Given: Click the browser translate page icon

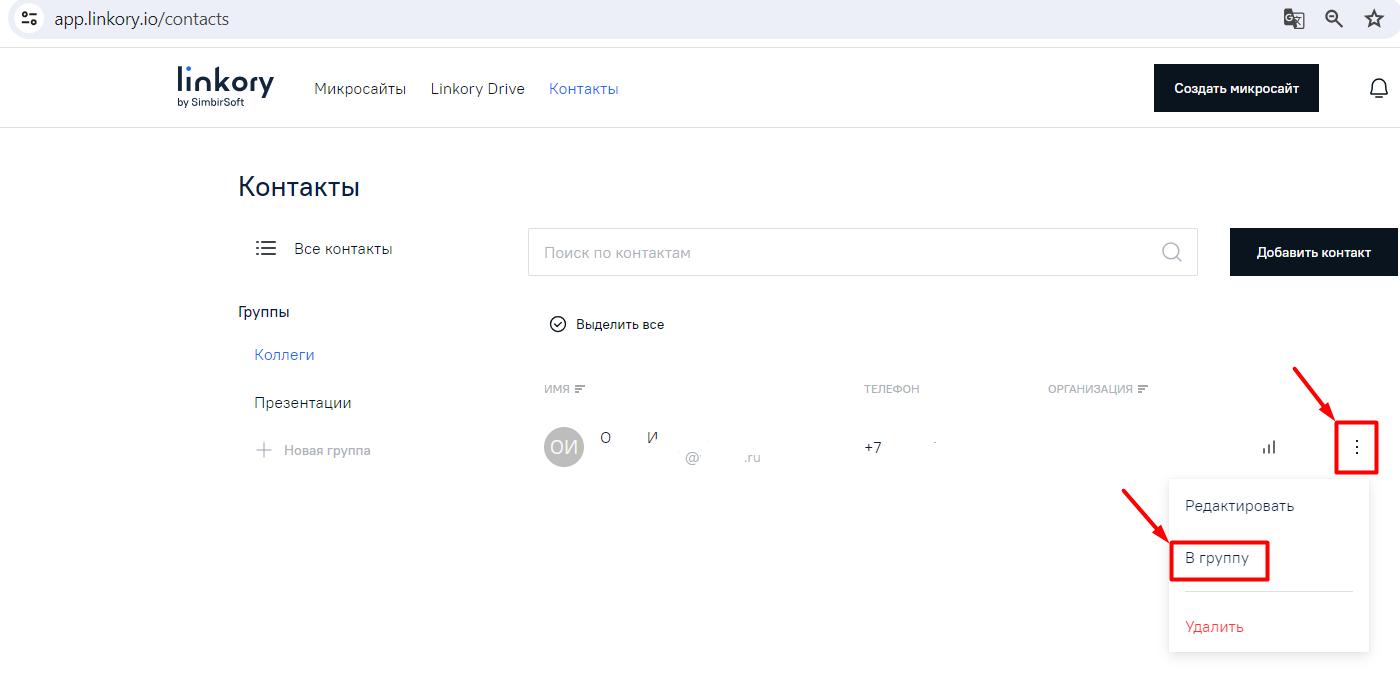Looking at the screenshot, I should tap(1294, 19).
